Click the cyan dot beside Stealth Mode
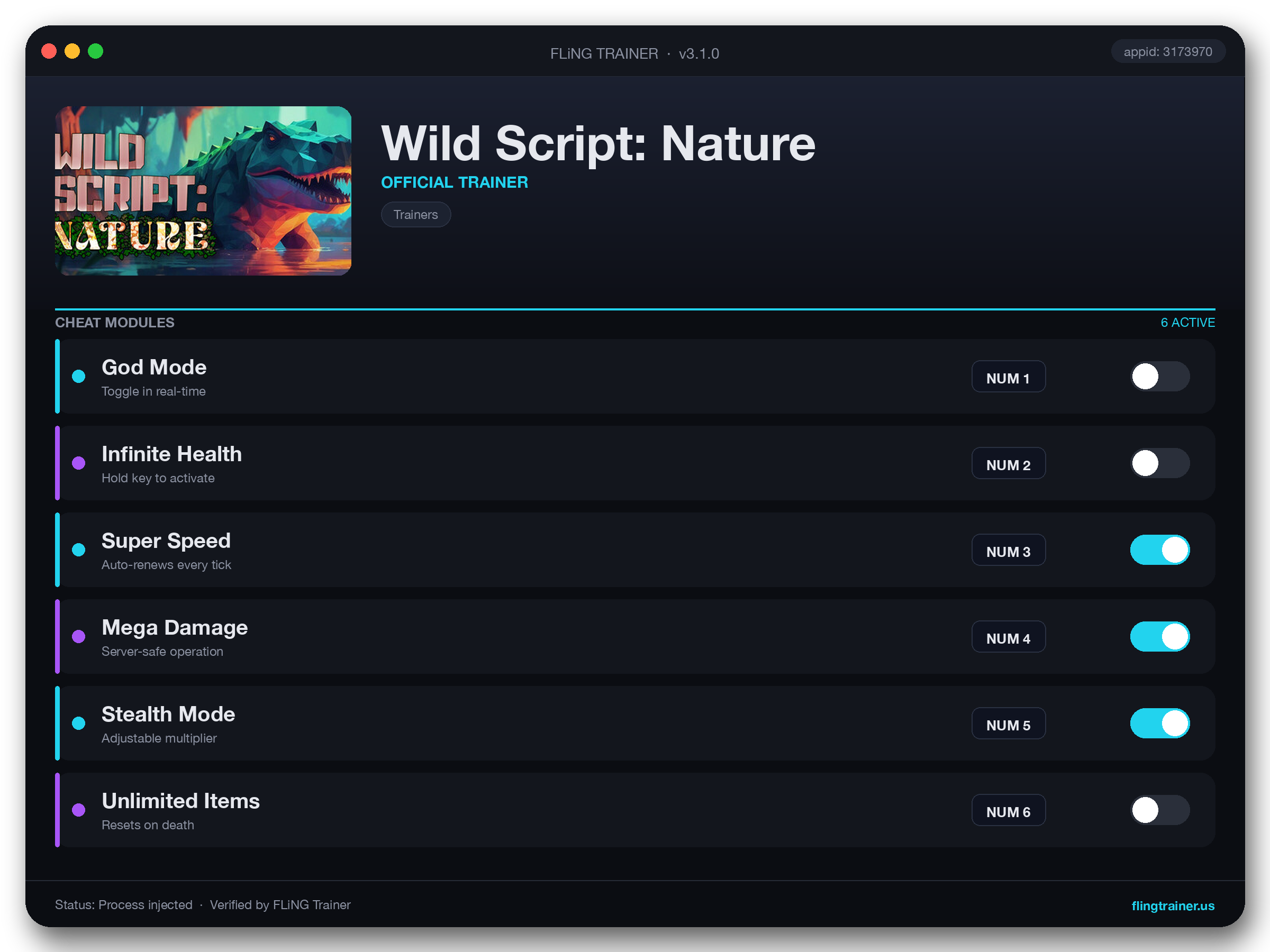Screen dimensions: 1270x952 click(79, 723)
